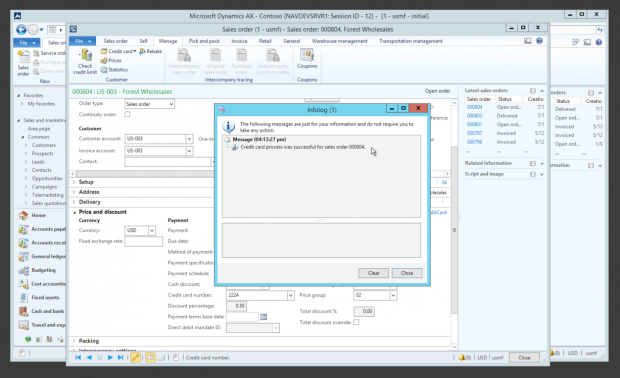620x378 pixels.
Task: Click the Rebate ribbon icon
Action: click(x=150, y=51)
